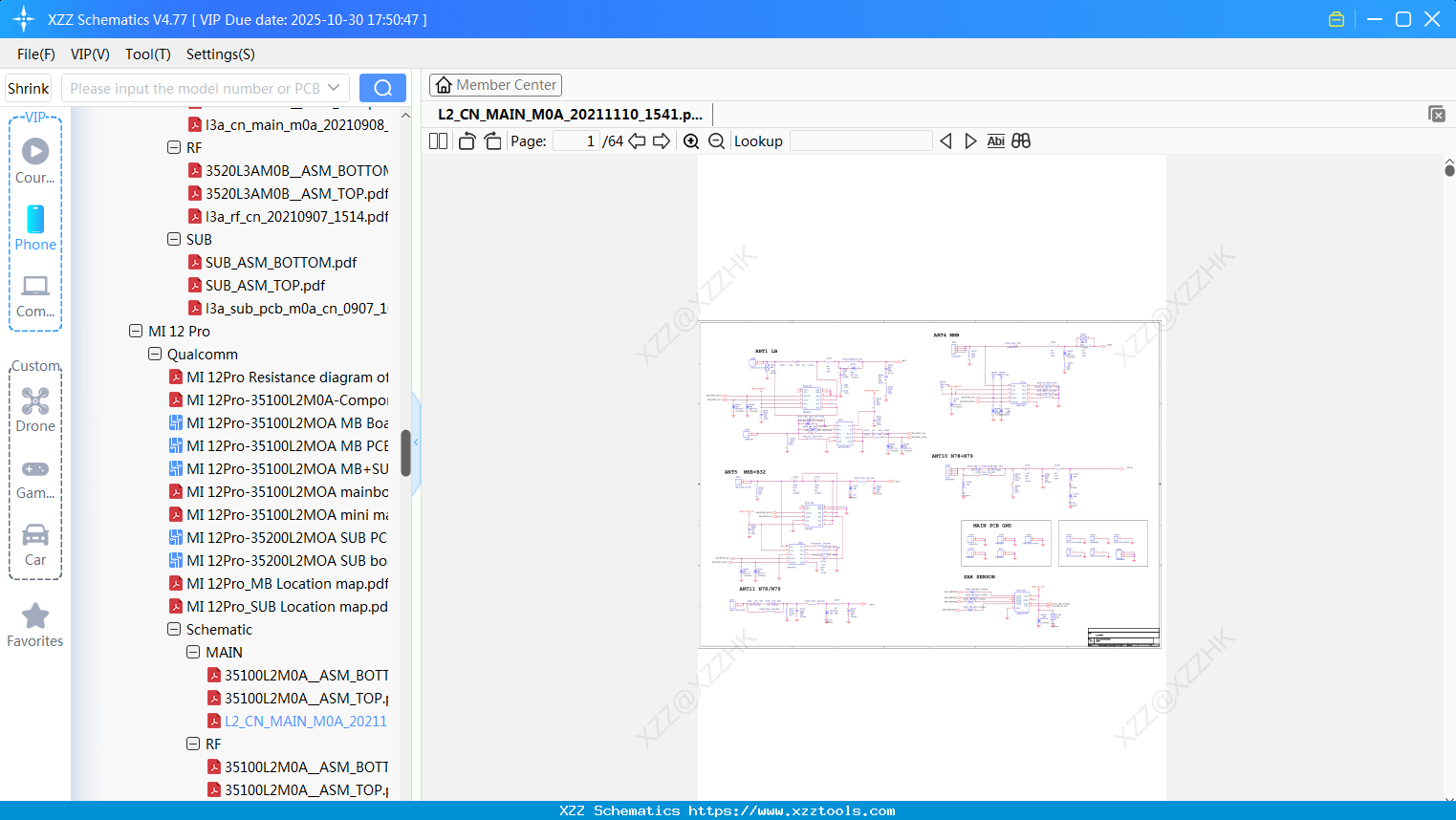Open 3520L3AM0B__ASM_TOP.pdf
Viewport: 1456px width, 820px height.
click(x=289, y=193)
